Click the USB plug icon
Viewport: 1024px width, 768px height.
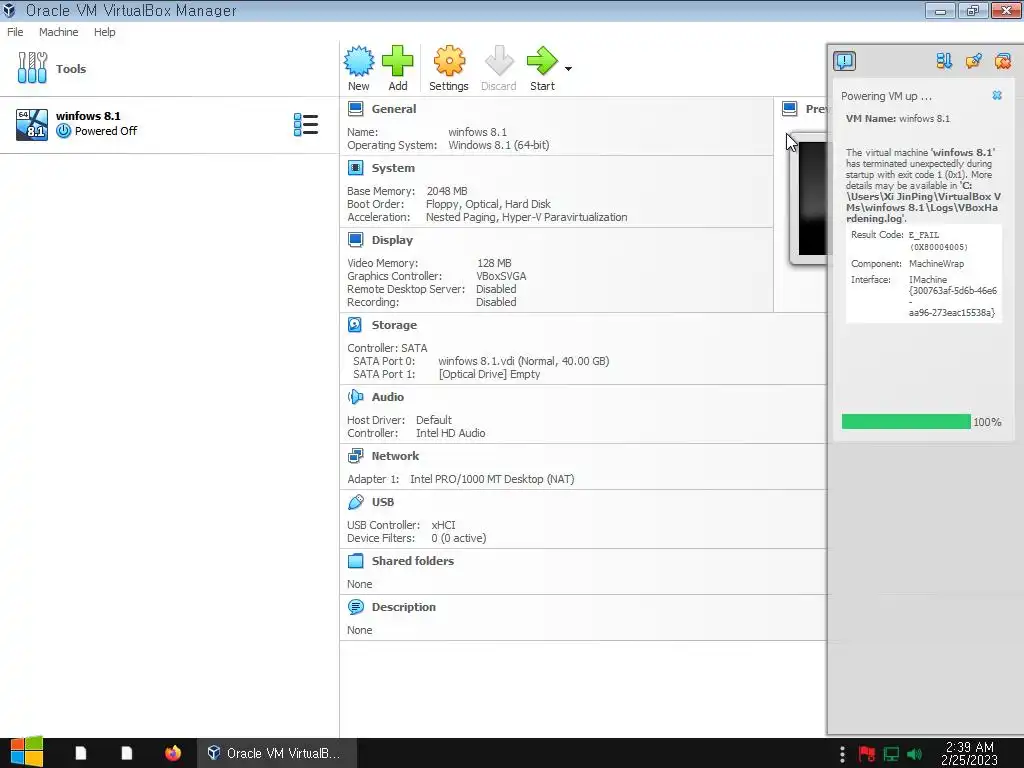pyautogui.click(x=355, y=502)
